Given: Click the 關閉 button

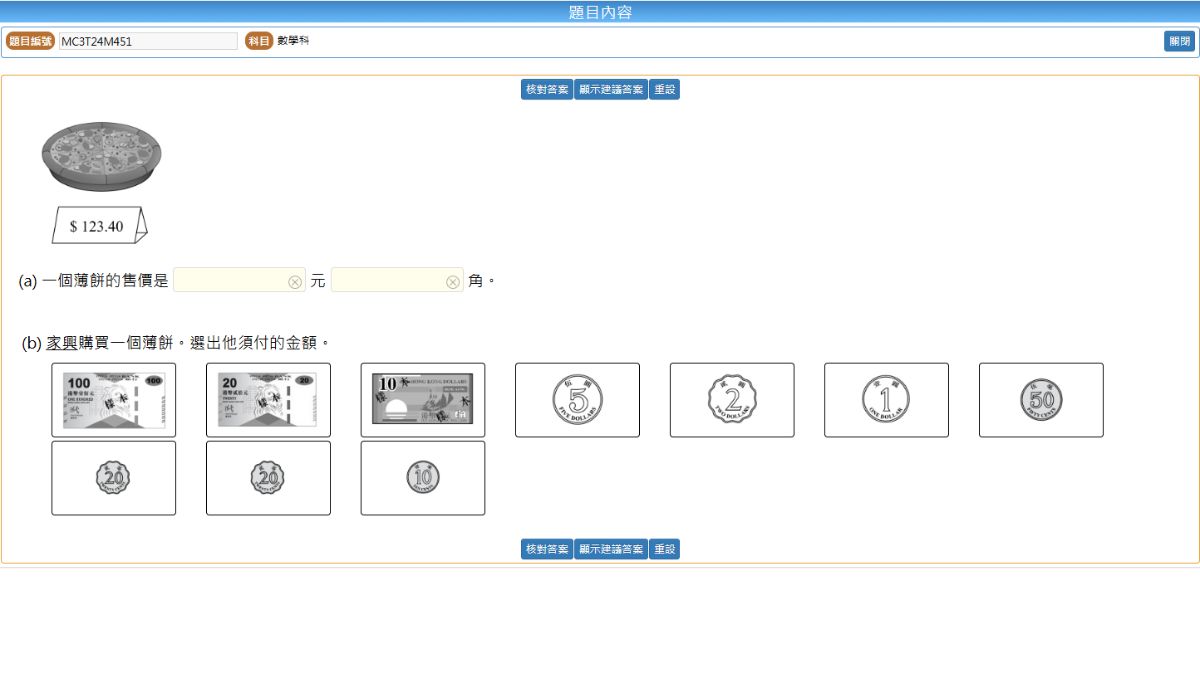Looking at the screenshot, I should [1180, 42].
